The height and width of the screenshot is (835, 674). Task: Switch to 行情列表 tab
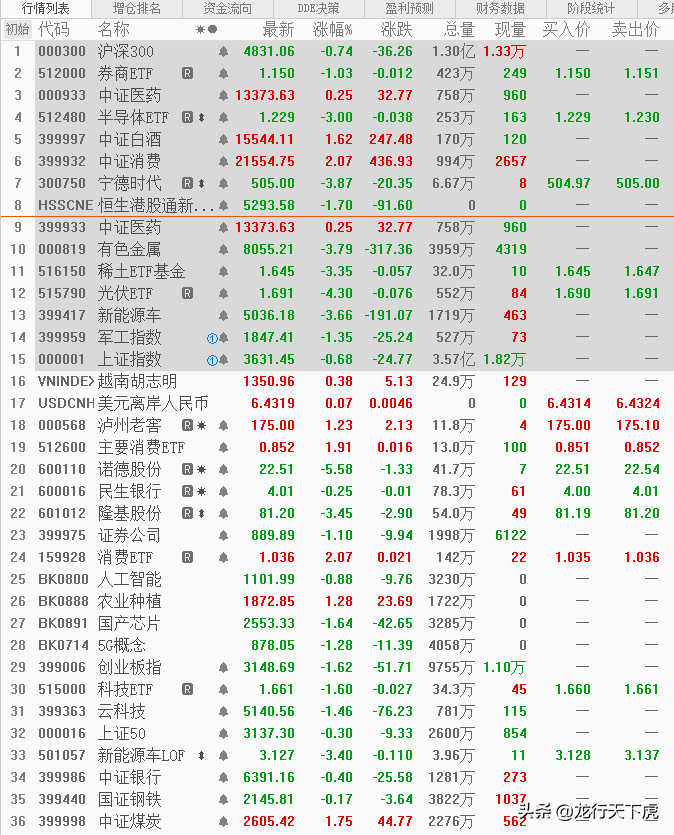coord(45,8)
